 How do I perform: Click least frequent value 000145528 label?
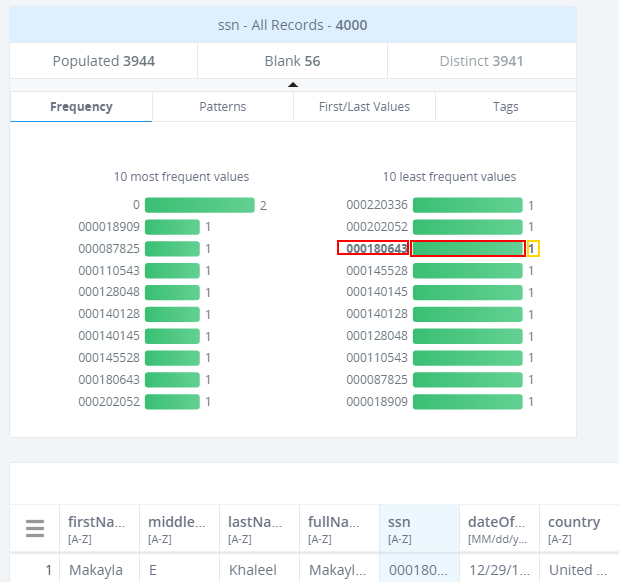pyautogui.click(x=377, y=271)
